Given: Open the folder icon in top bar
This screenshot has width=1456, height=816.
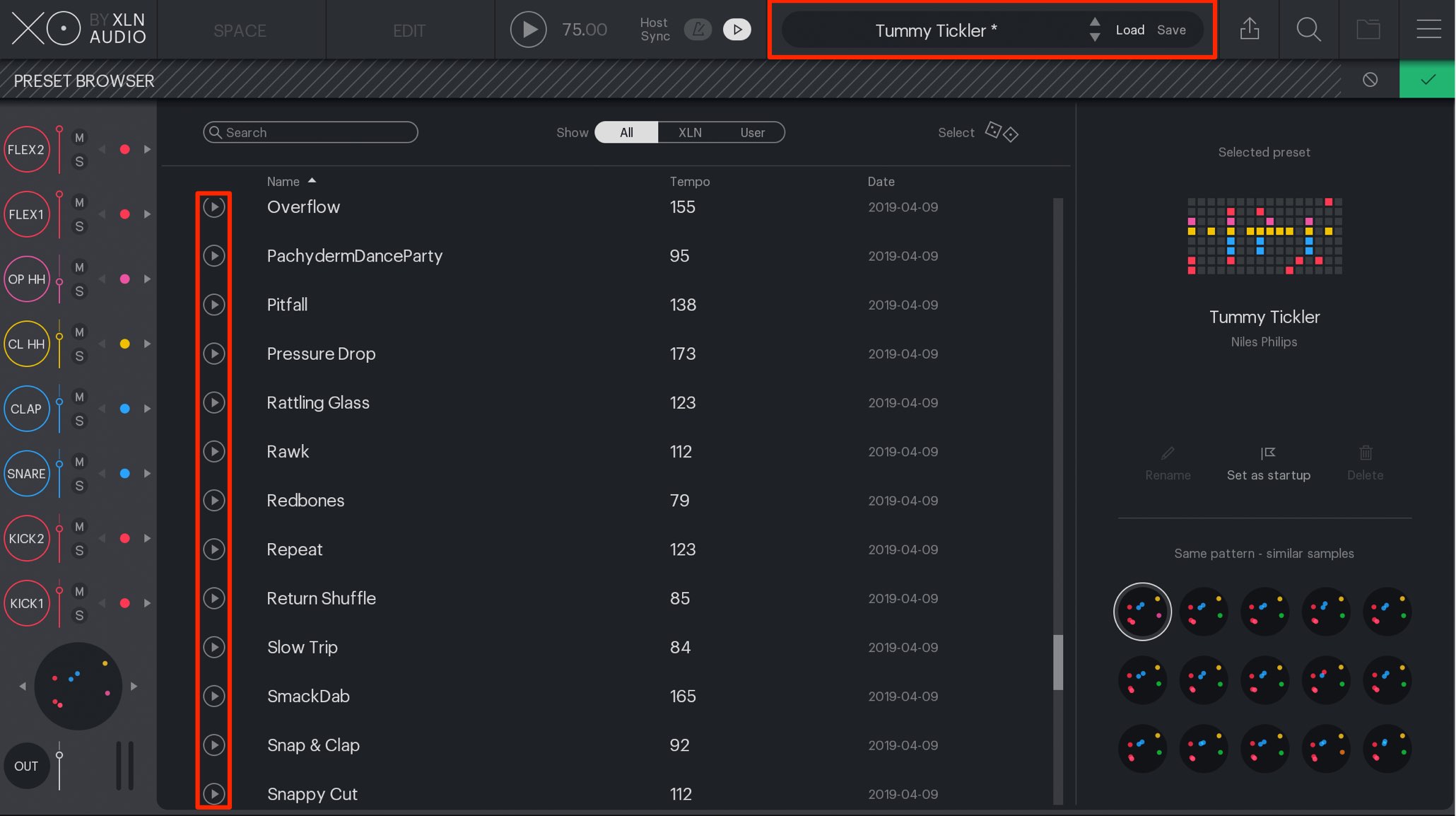Looking at the screenshot, I should [1368, 29].
